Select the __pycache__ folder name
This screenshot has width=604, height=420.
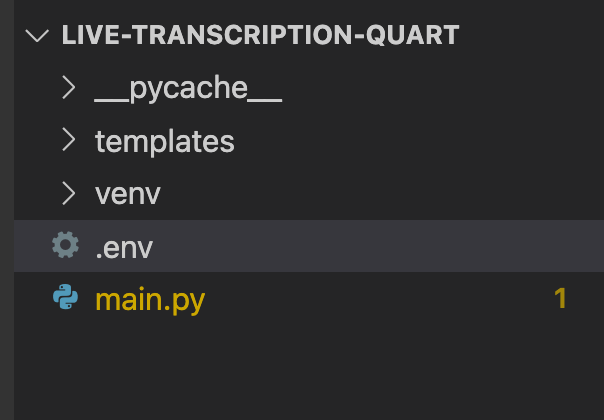tap(188, 89)
